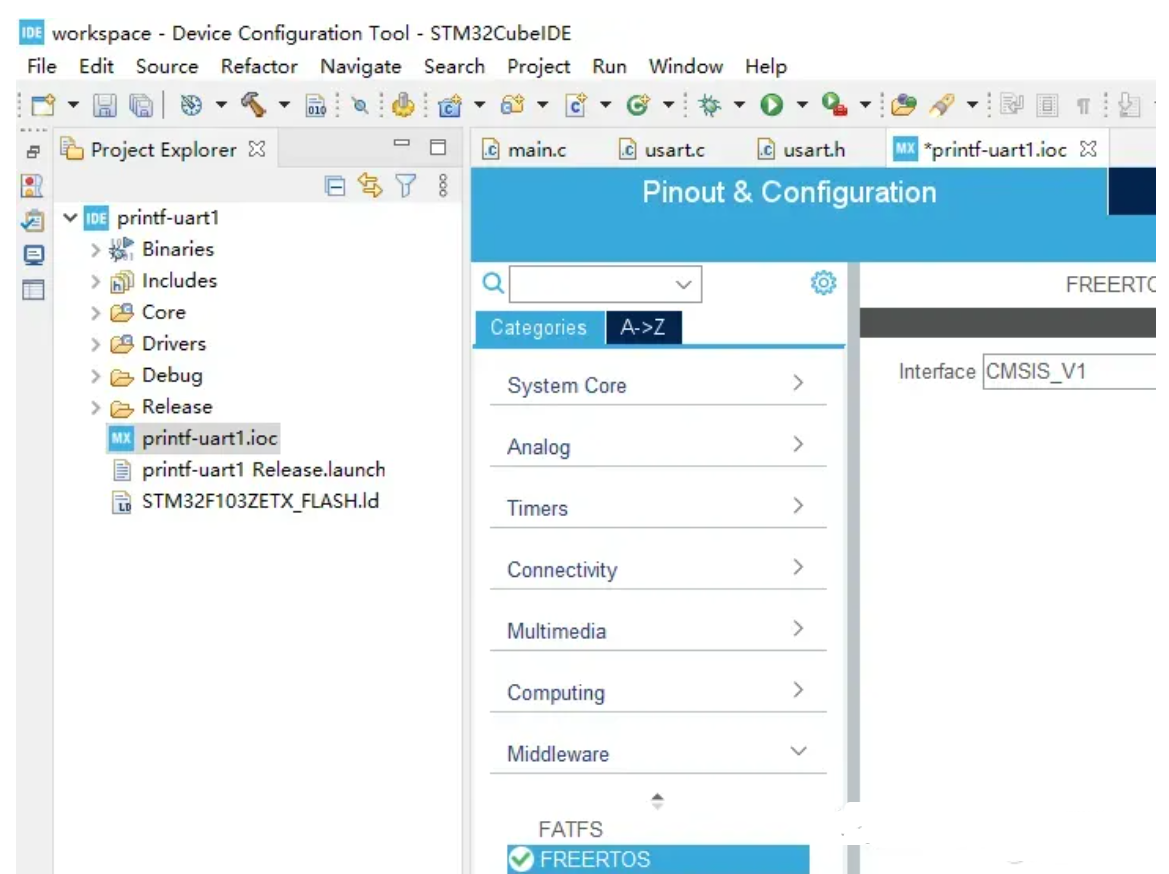Select FREERTOS middleware item
Screen dimensions: 1169x874
point(658,859)
